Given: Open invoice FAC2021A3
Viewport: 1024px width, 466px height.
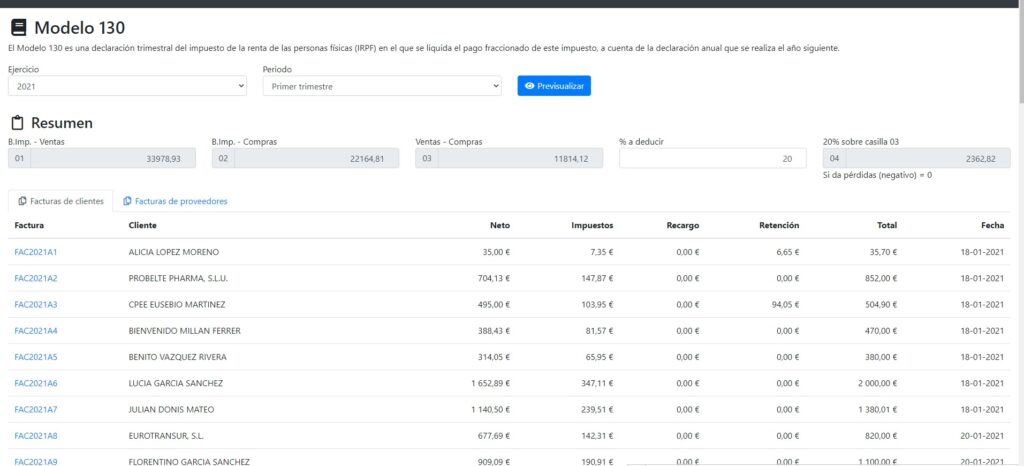Looking at the screenshot, I should [36, 304].
